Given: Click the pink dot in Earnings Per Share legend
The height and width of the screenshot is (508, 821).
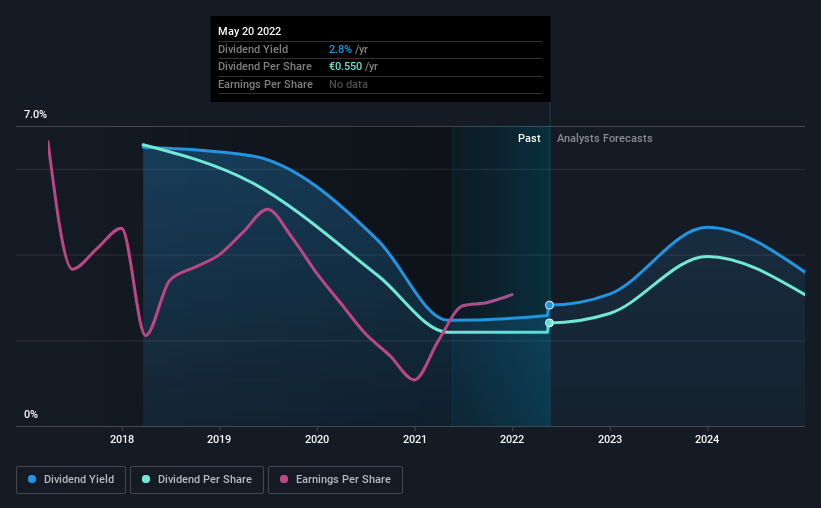Looking at the screenshot, I should [284, 479].
